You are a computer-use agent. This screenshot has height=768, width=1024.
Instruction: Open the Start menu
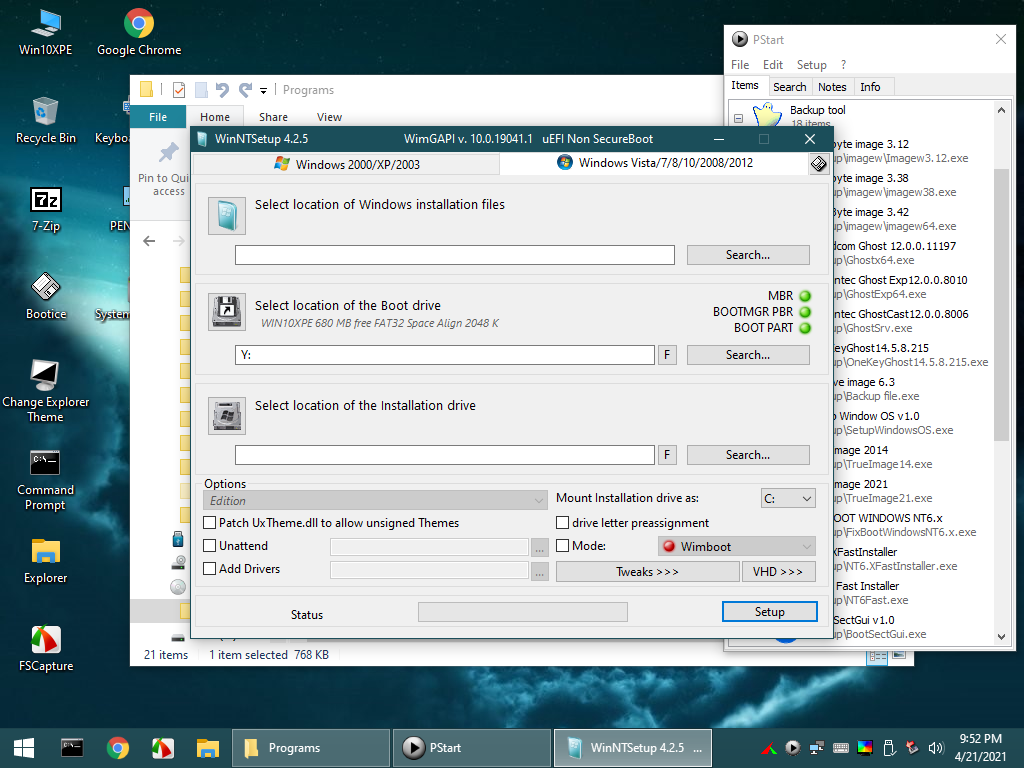coord(24,748)
